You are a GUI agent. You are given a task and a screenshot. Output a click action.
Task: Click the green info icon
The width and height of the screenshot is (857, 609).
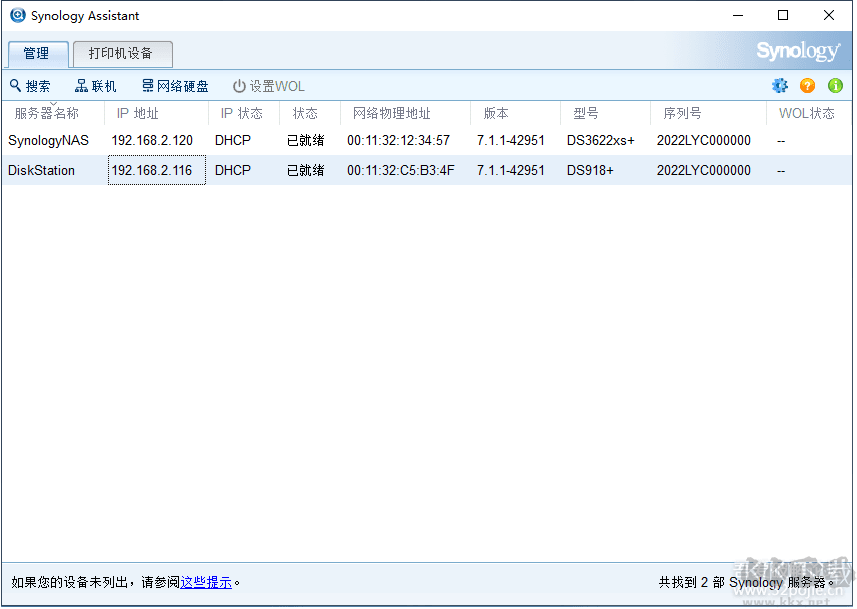point(835,86)
